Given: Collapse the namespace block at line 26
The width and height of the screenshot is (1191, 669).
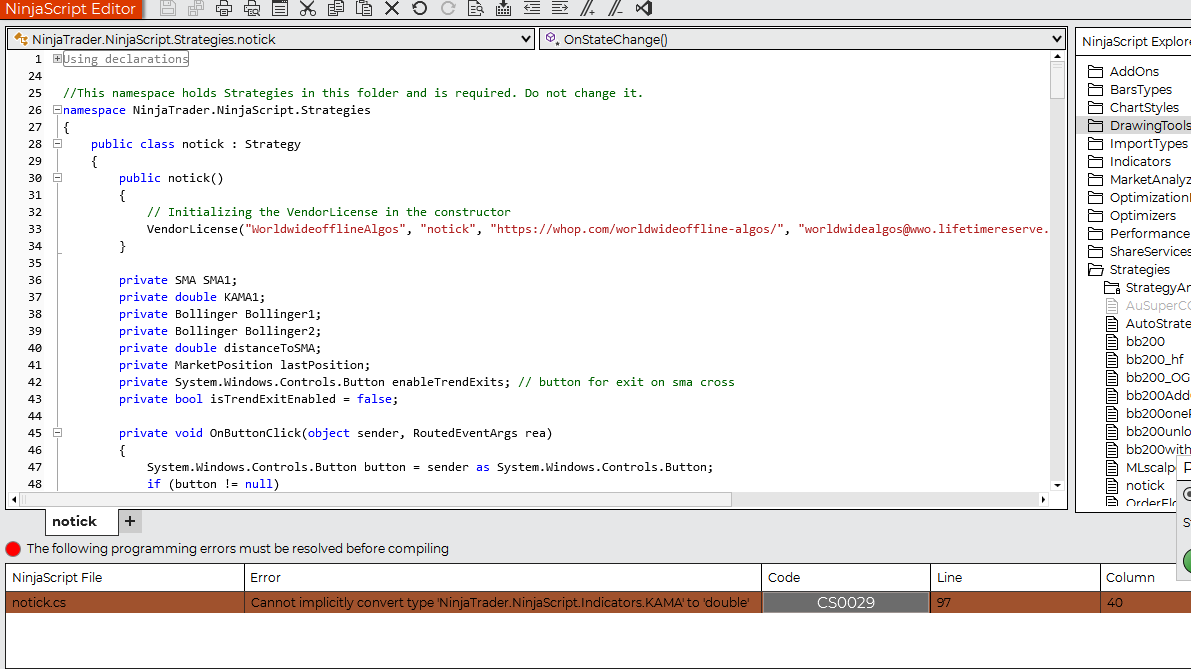Looking at the screenshot, I should point(57,109).
